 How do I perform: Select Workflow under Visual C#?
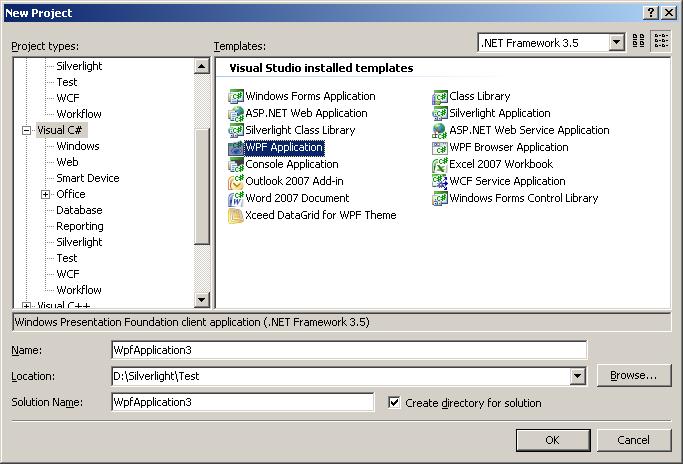[x=79, y=290]
